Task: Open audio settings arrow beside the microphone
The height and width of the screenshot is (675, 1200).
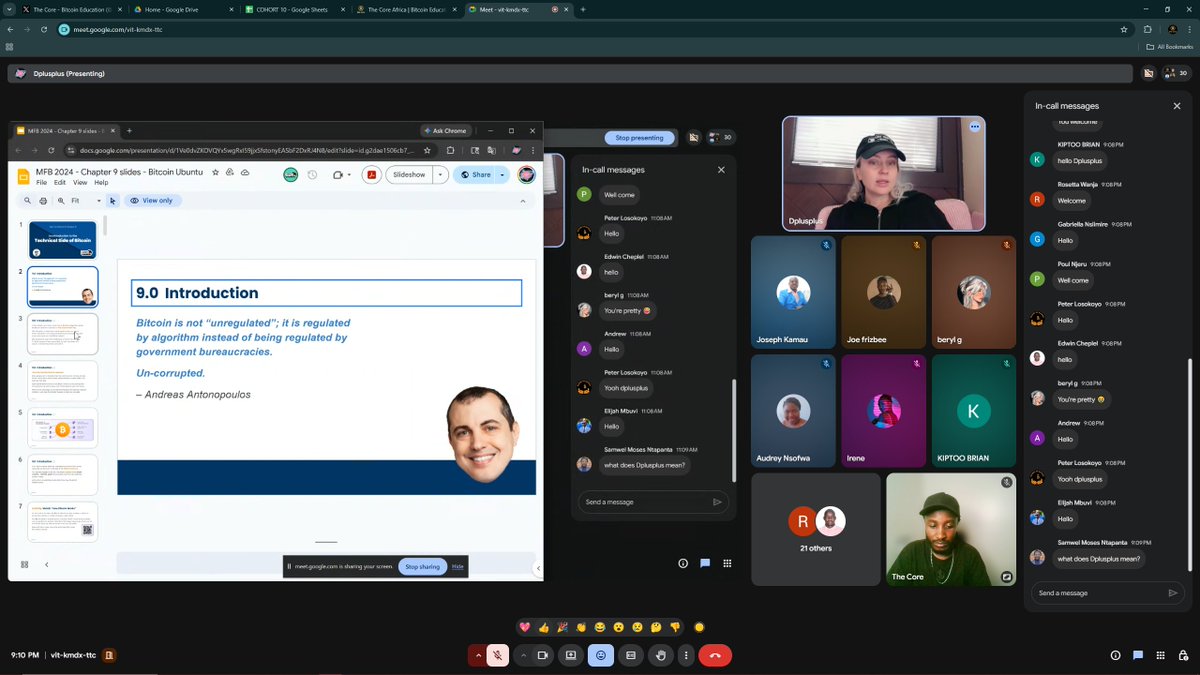Action: tap(478, 655)
